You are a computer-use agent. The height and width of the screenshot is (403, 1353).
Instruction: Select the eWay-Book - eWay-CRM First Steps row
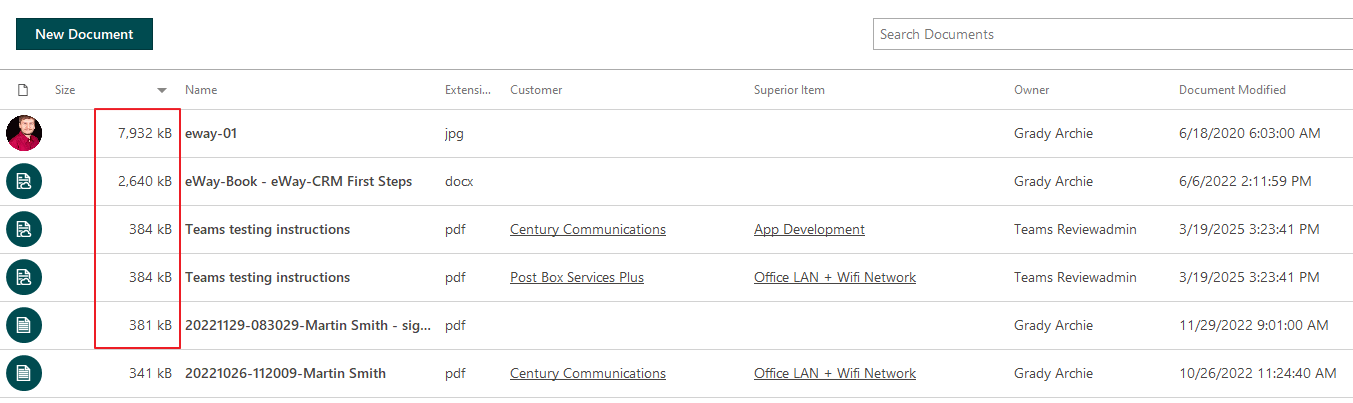coord(676,181)
